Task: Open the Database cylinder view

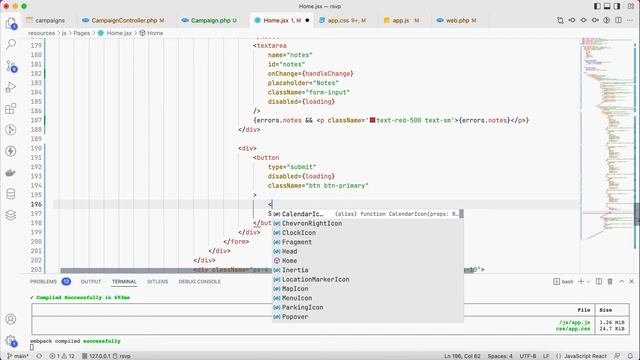Action: [11, 194]
